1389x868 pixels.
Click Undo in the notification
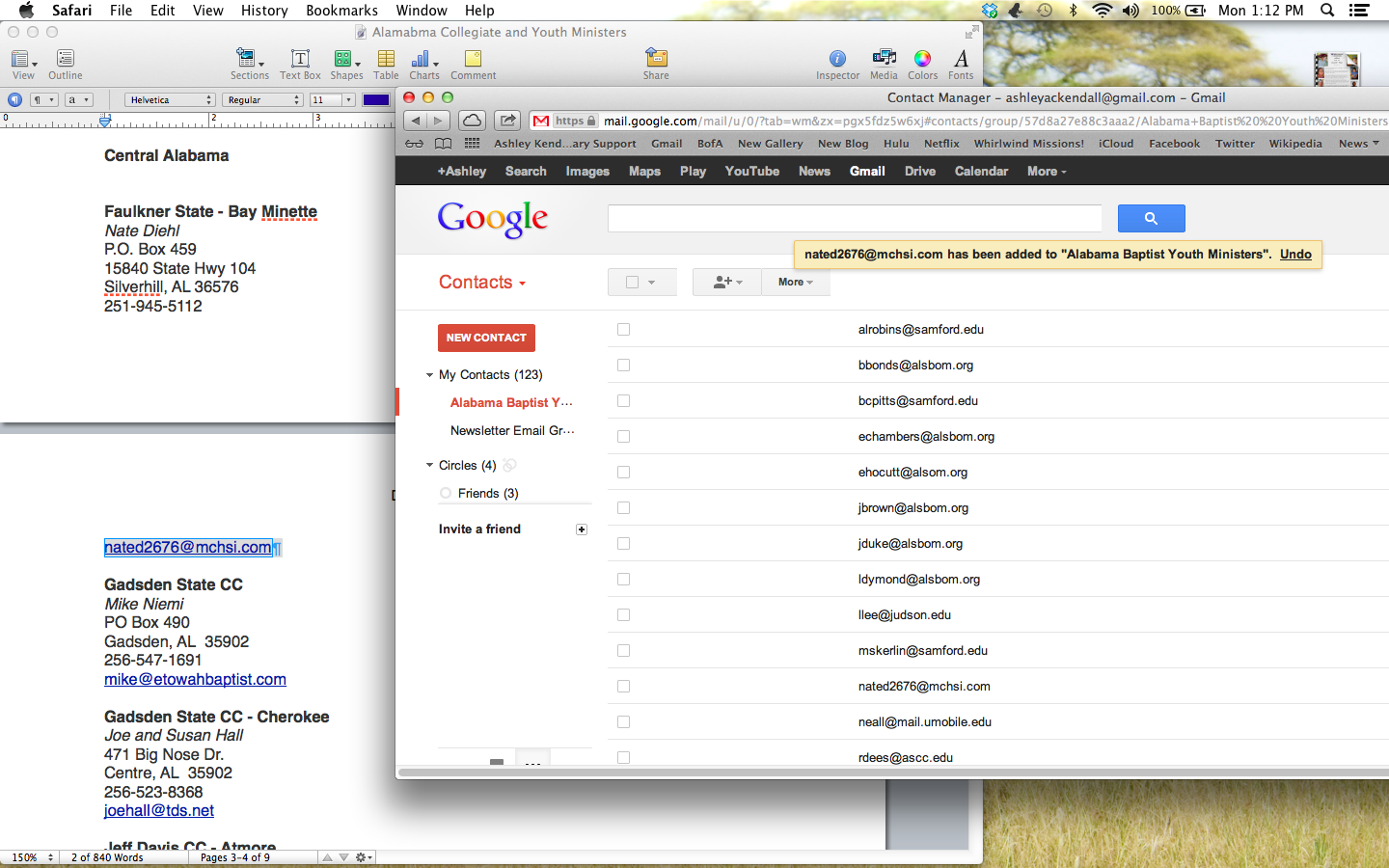[1295, 255]
